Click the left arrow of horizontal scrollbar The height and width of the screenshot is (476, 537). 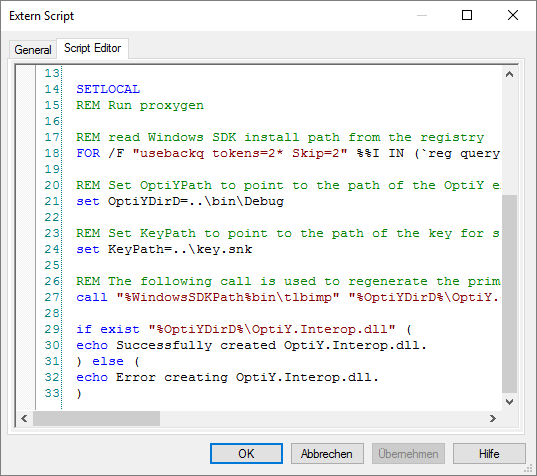click(24, 418)
